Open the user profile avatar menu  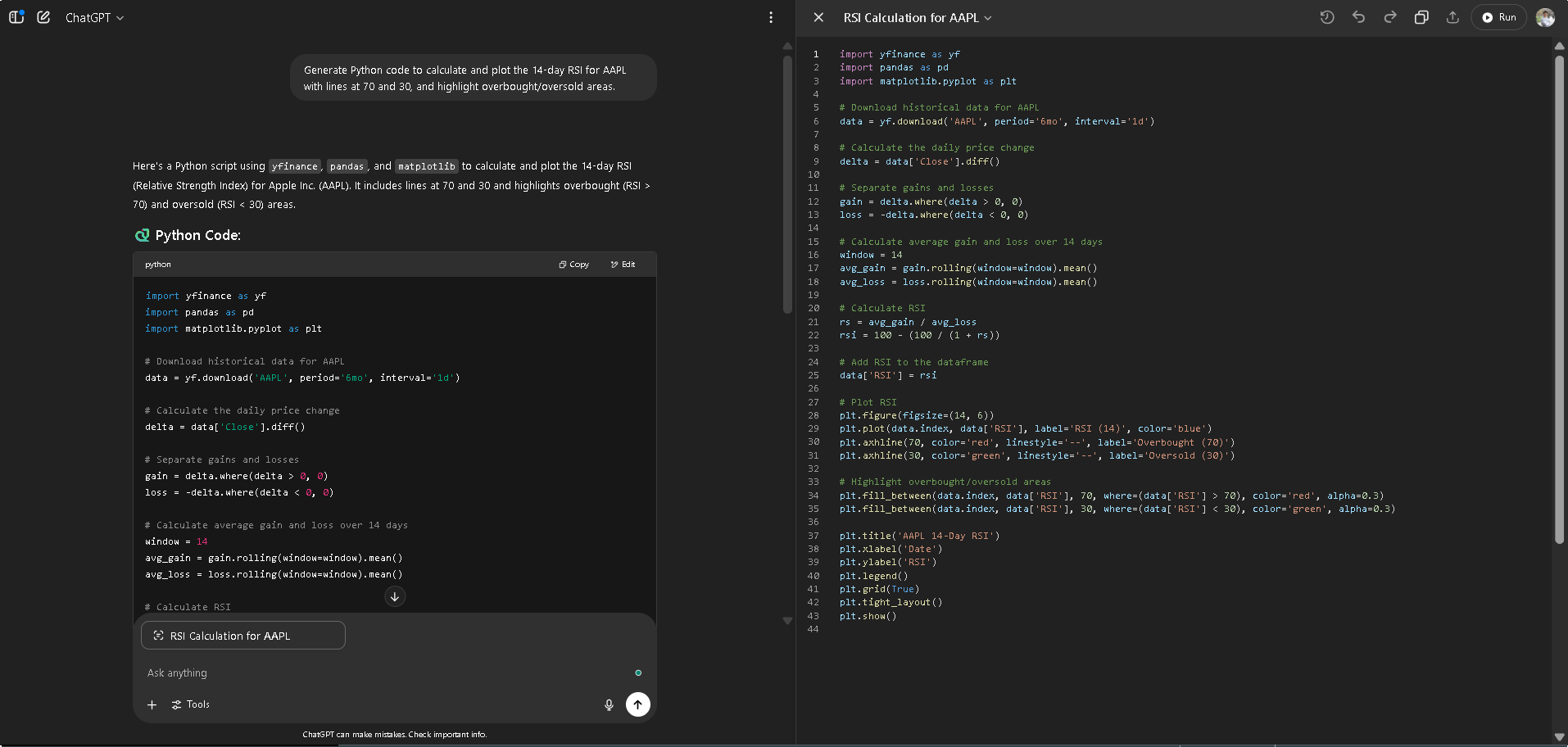1546,17
